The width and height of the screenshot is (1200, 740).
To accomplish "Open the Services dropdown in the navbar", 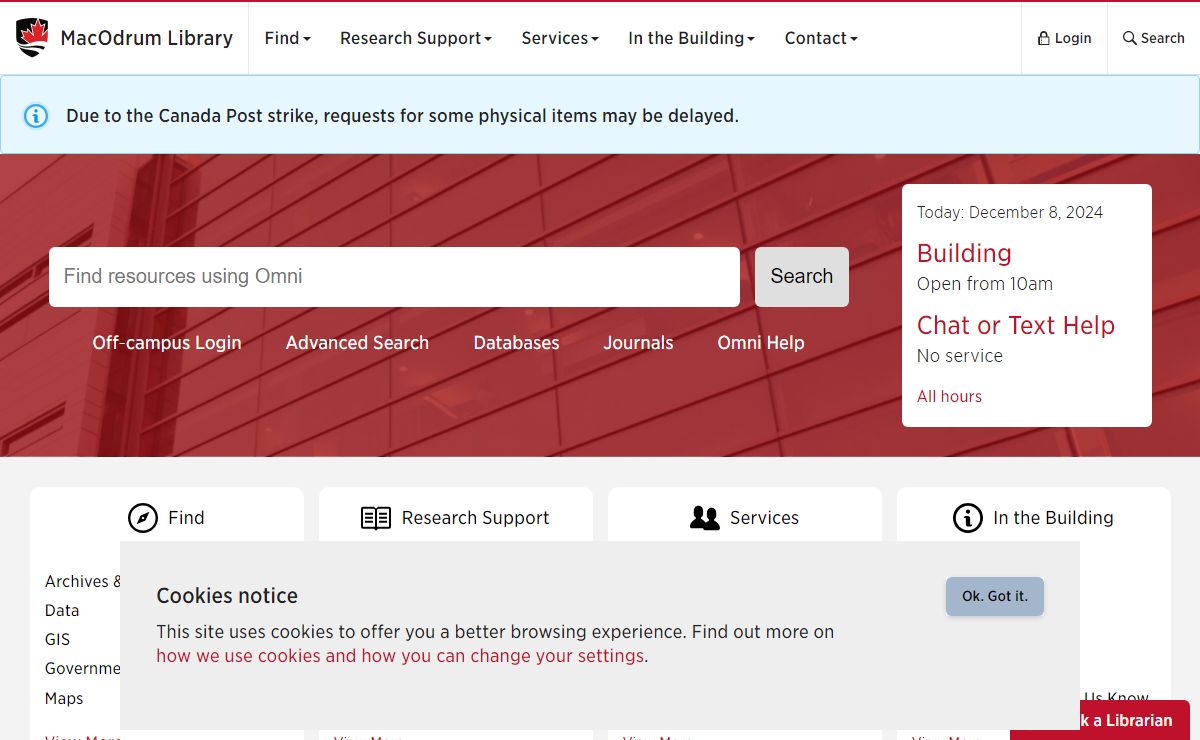I will point(560,38).
